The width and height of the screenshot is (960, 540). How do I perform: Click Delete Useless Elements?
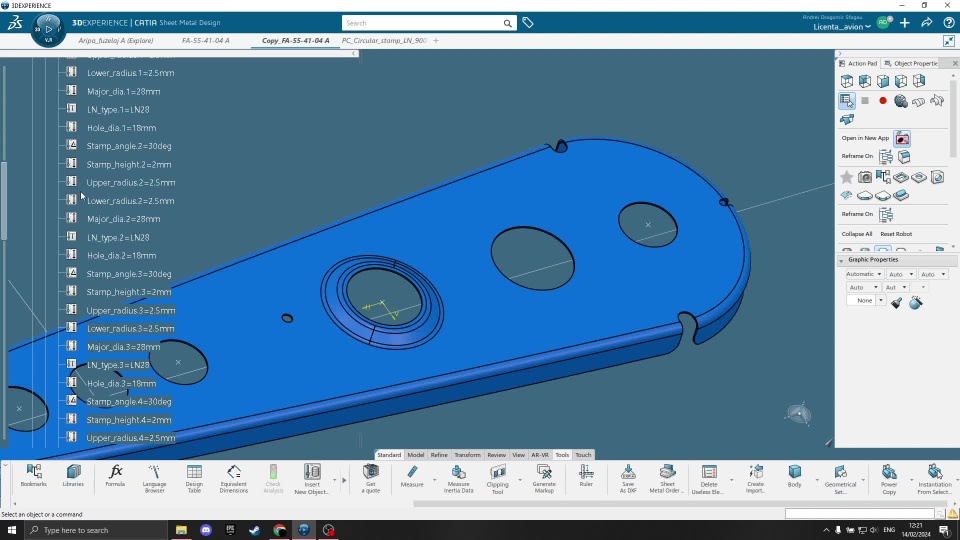[709, 479]
